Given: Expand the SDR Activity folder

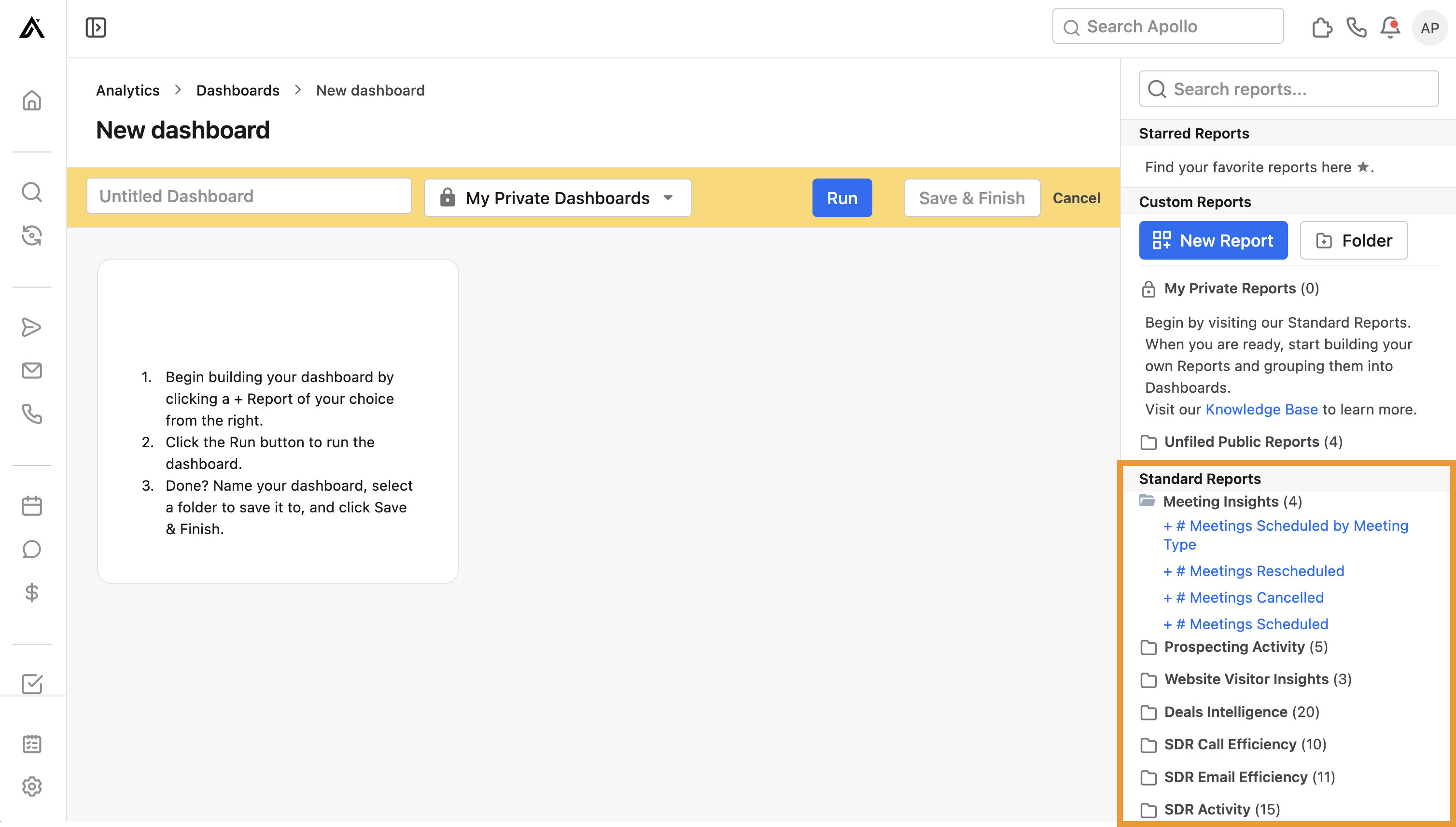Looking at the screenshot, I should pyautogui.click(x=1210, y=810).
